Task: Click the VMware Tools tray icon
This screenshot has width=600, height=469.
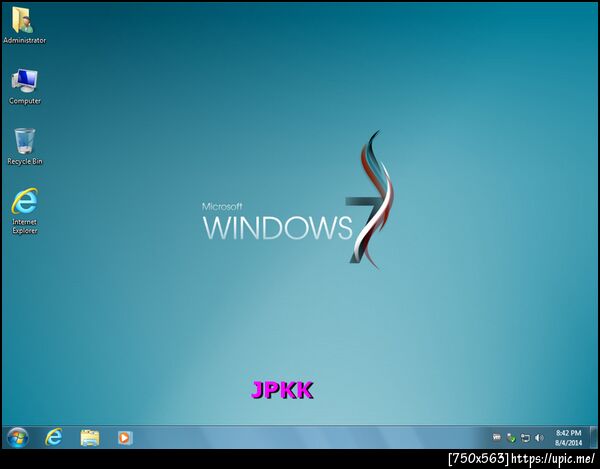Action: tap(497, 437)
